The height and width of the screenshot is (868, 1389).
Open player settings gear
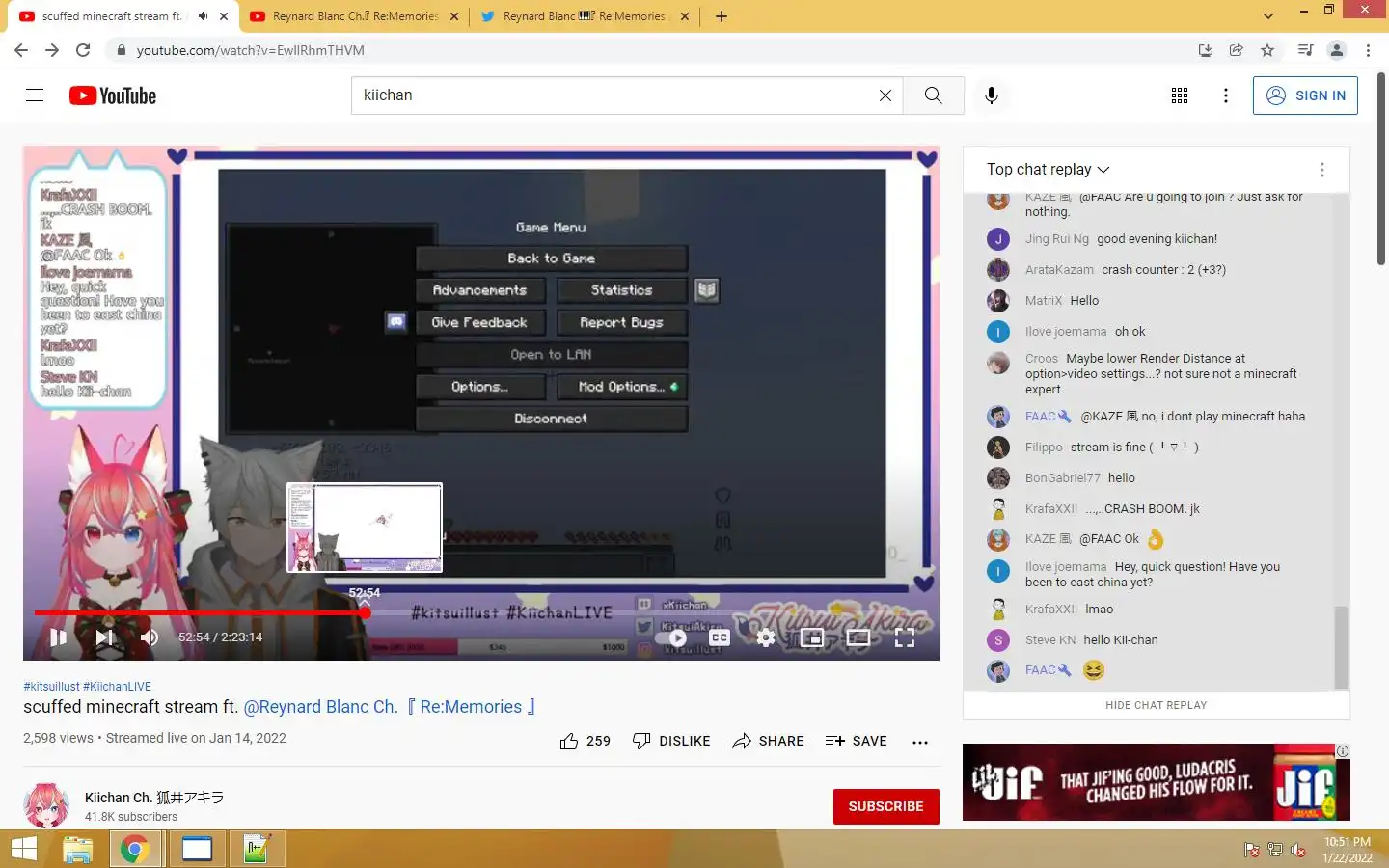(x=766, y=637)
